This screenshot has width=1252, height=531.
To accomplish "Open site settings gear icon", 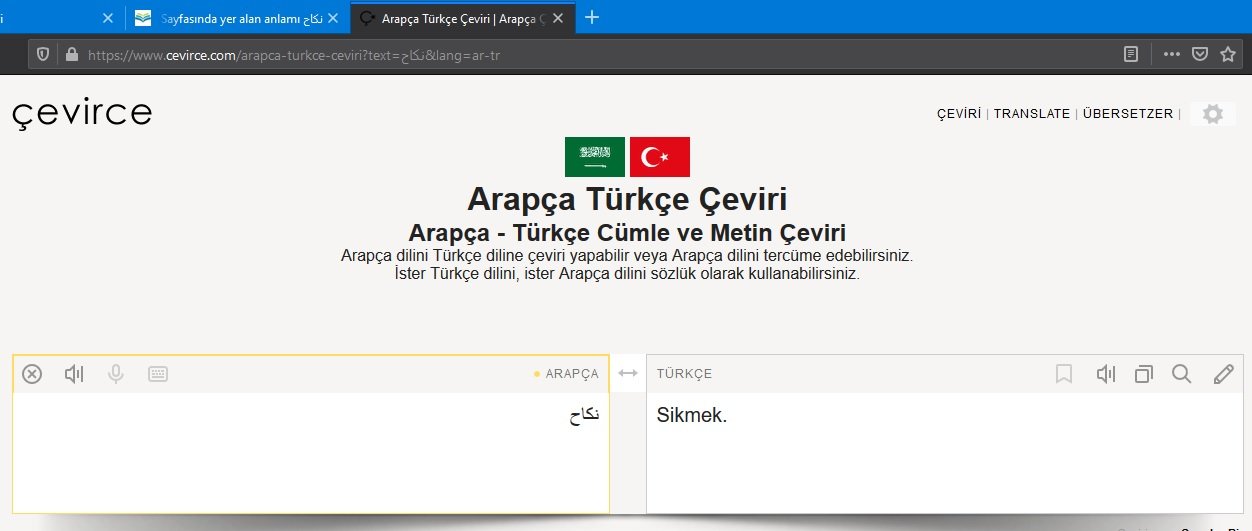I will pyautogui.click(x=1213, y=114).
